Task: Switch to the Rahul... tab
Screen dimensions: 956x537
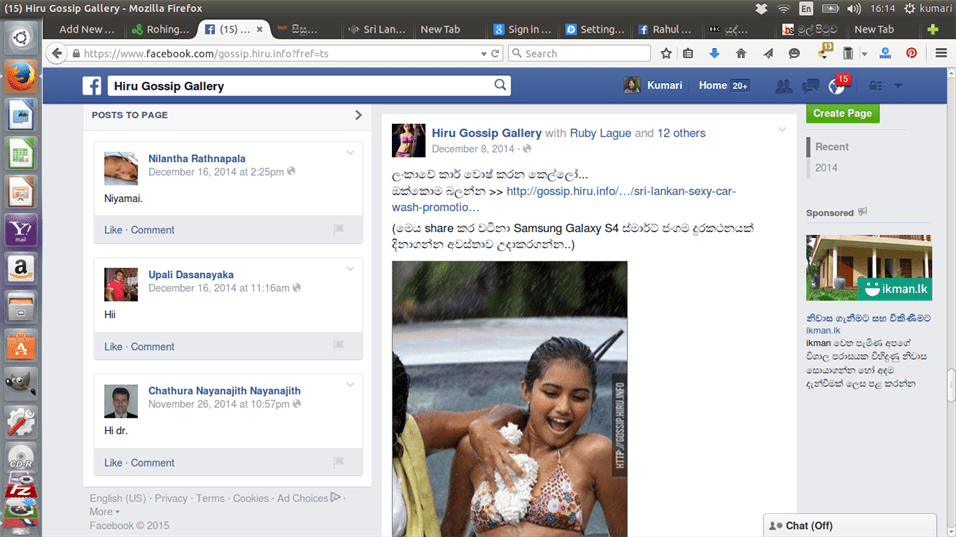Action: coord(665,29)
